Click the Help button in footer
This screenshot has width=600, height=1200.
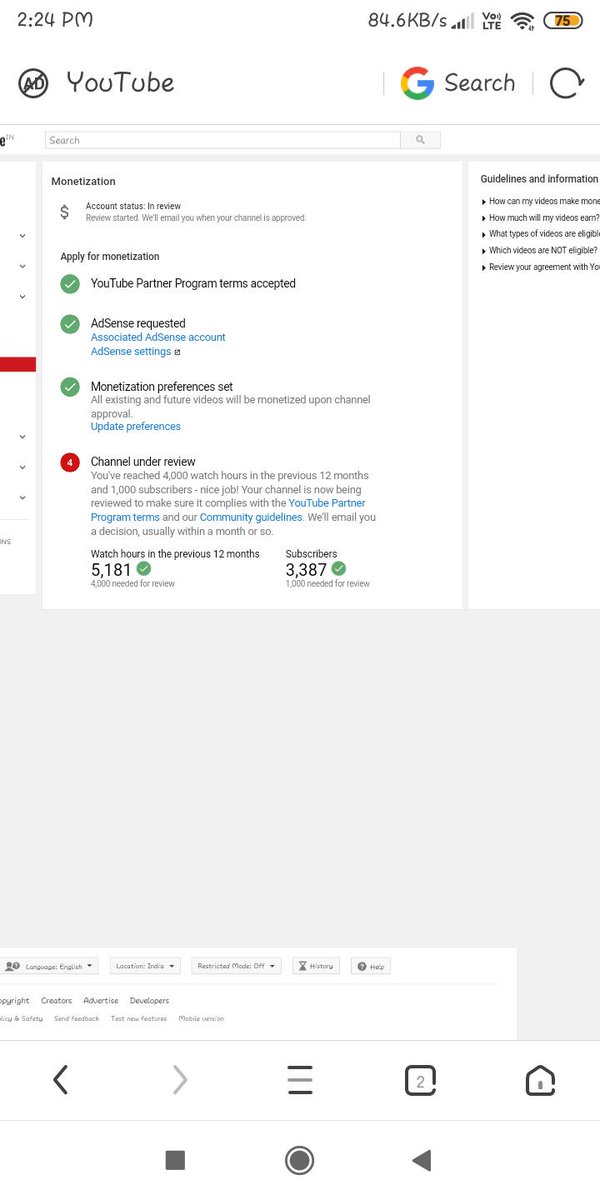click(x=371, y=966)
